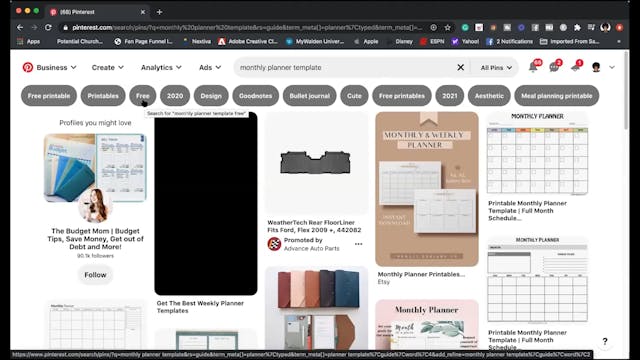Open the All Pins filter dropdown

[x=496, y=68]
